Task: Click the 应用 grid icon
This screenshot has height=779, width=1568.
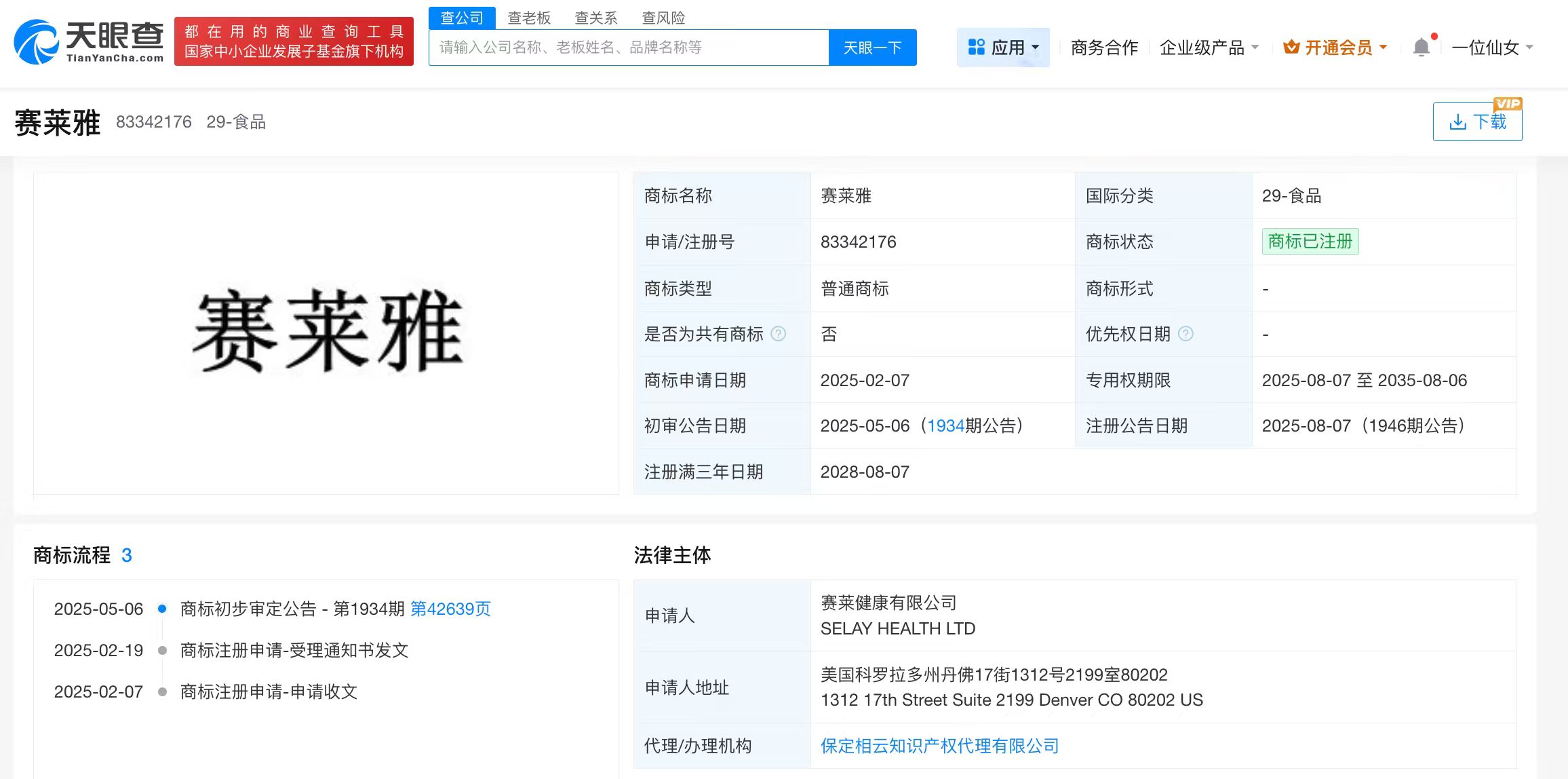Action: 976,47
